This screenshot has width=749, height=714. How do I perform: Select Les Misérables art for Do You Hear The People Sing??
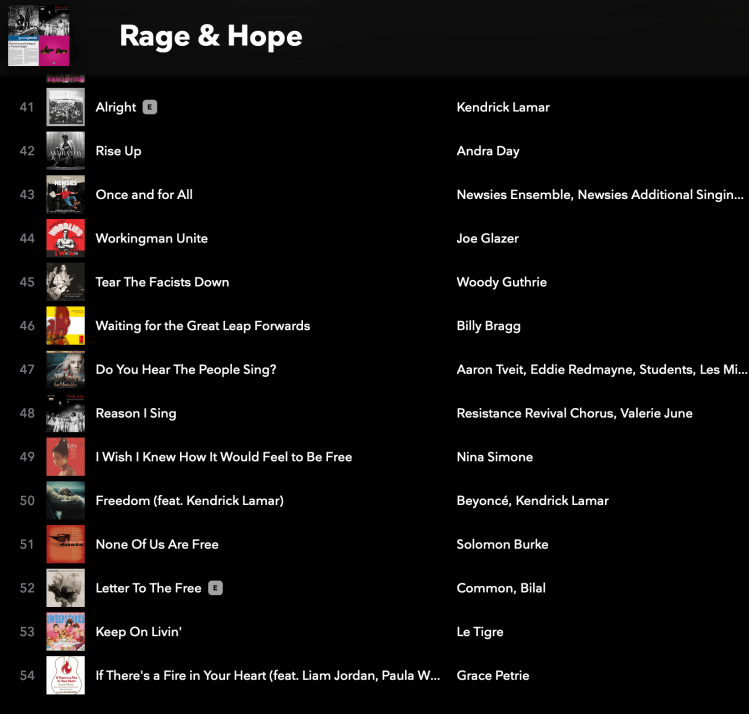(65, 369)
